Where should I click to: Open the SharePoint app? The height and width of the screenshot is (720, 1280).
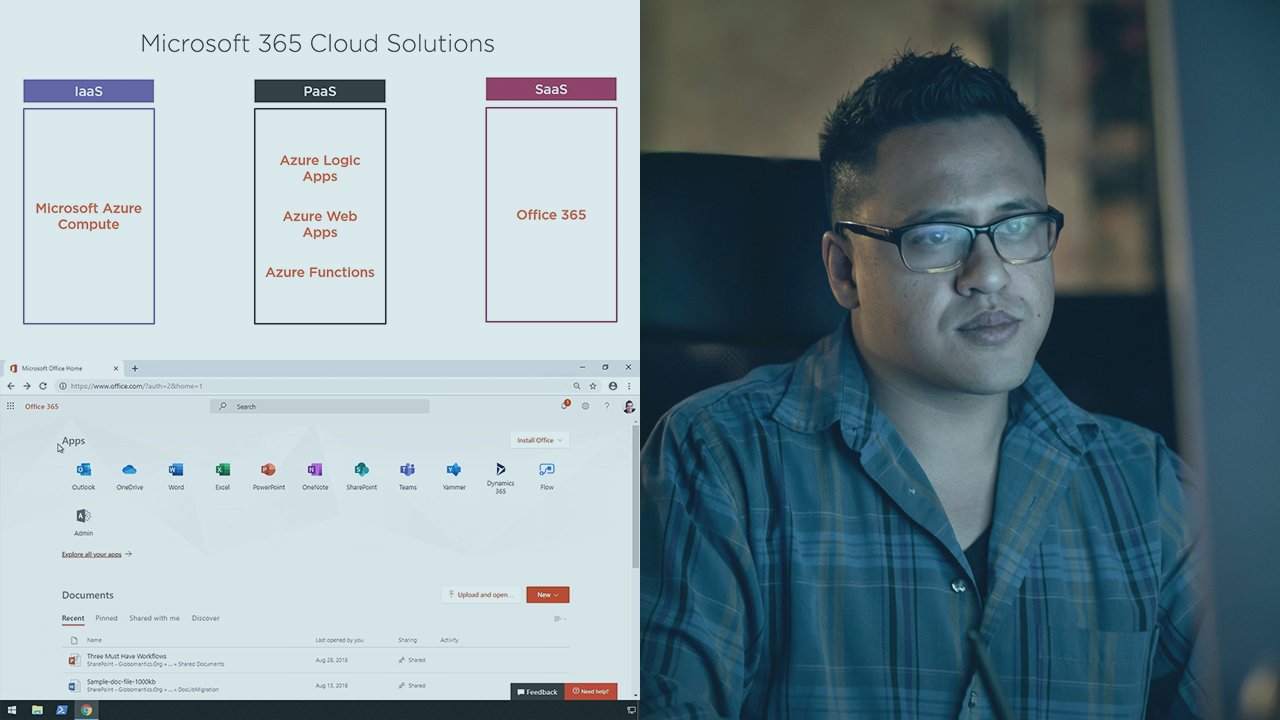[x=361, y=471]
